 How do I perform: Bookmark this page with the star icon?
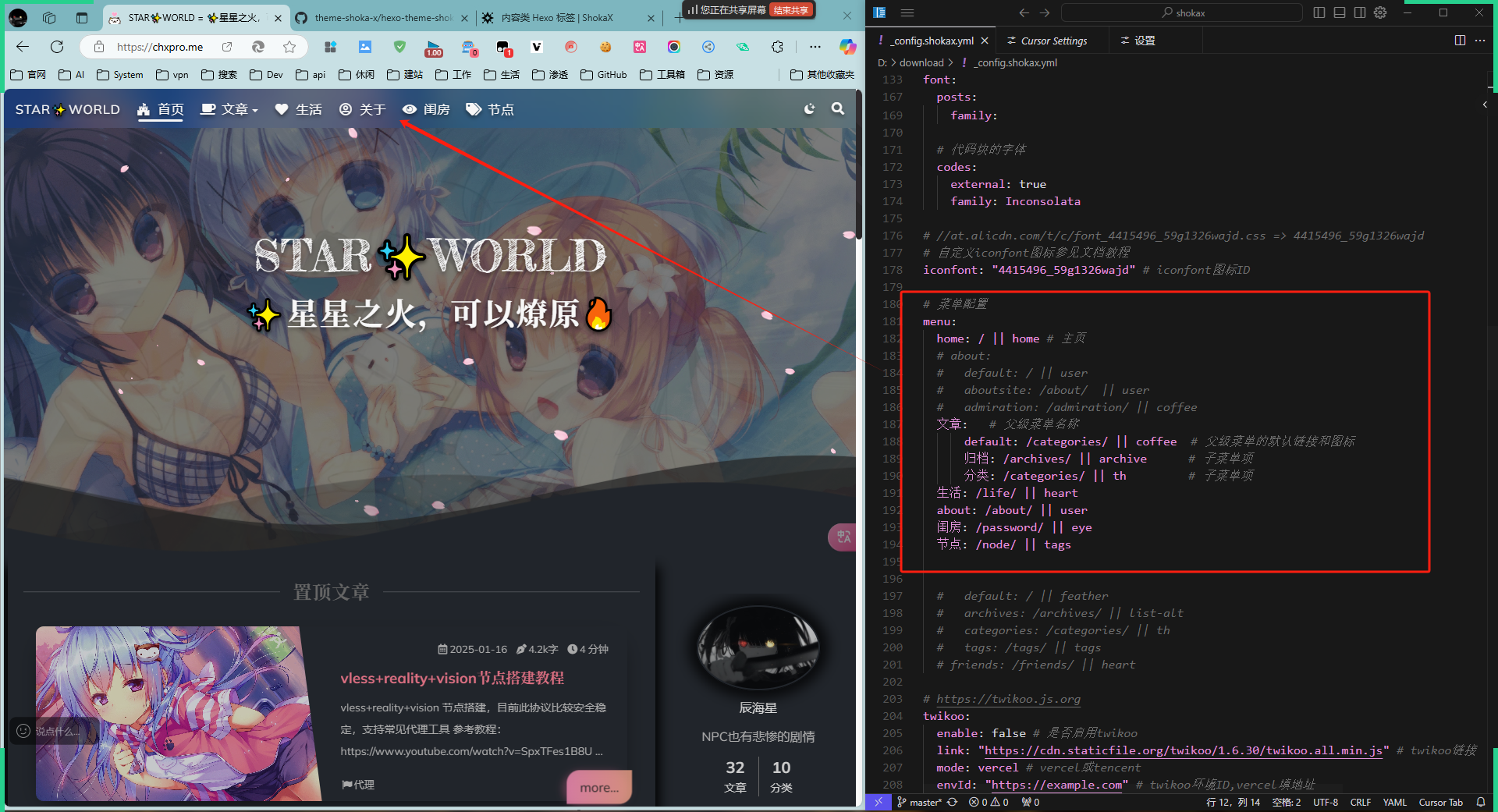[x=289, y=47]
